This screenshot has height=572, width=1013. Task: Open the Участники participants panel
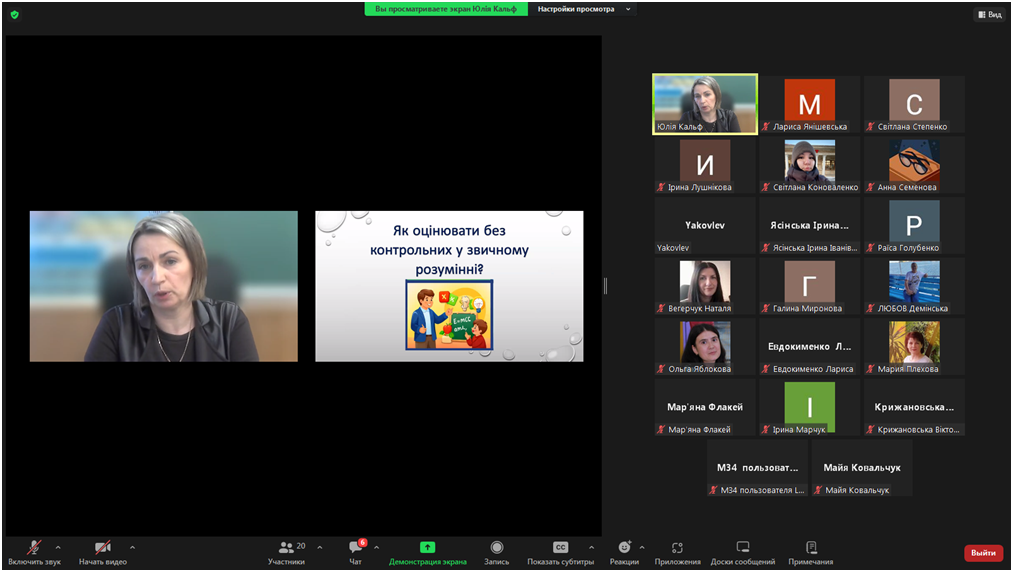coord(287,552)
